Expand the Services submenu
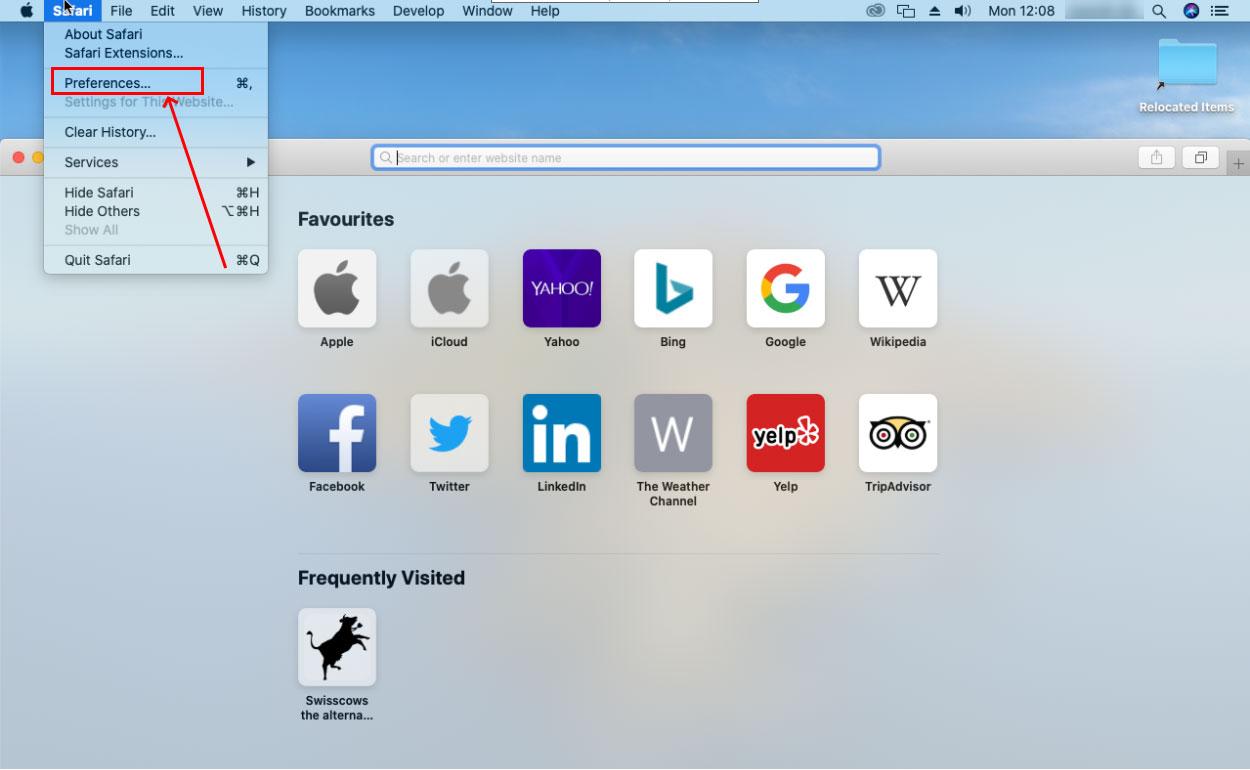This screenshot has height=770, width=1250. pyautogui.click(x=156, y=162)
